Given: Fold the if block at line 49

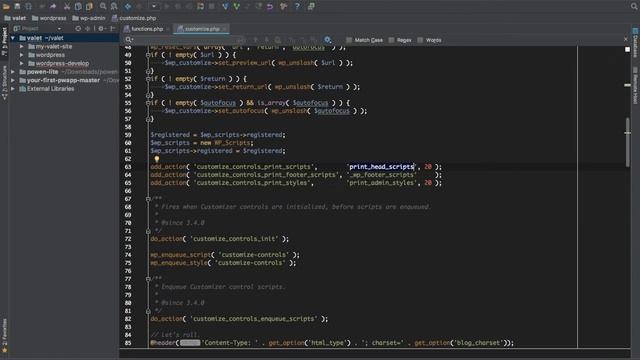Looking at the screenshot, I should click(148, 55).
